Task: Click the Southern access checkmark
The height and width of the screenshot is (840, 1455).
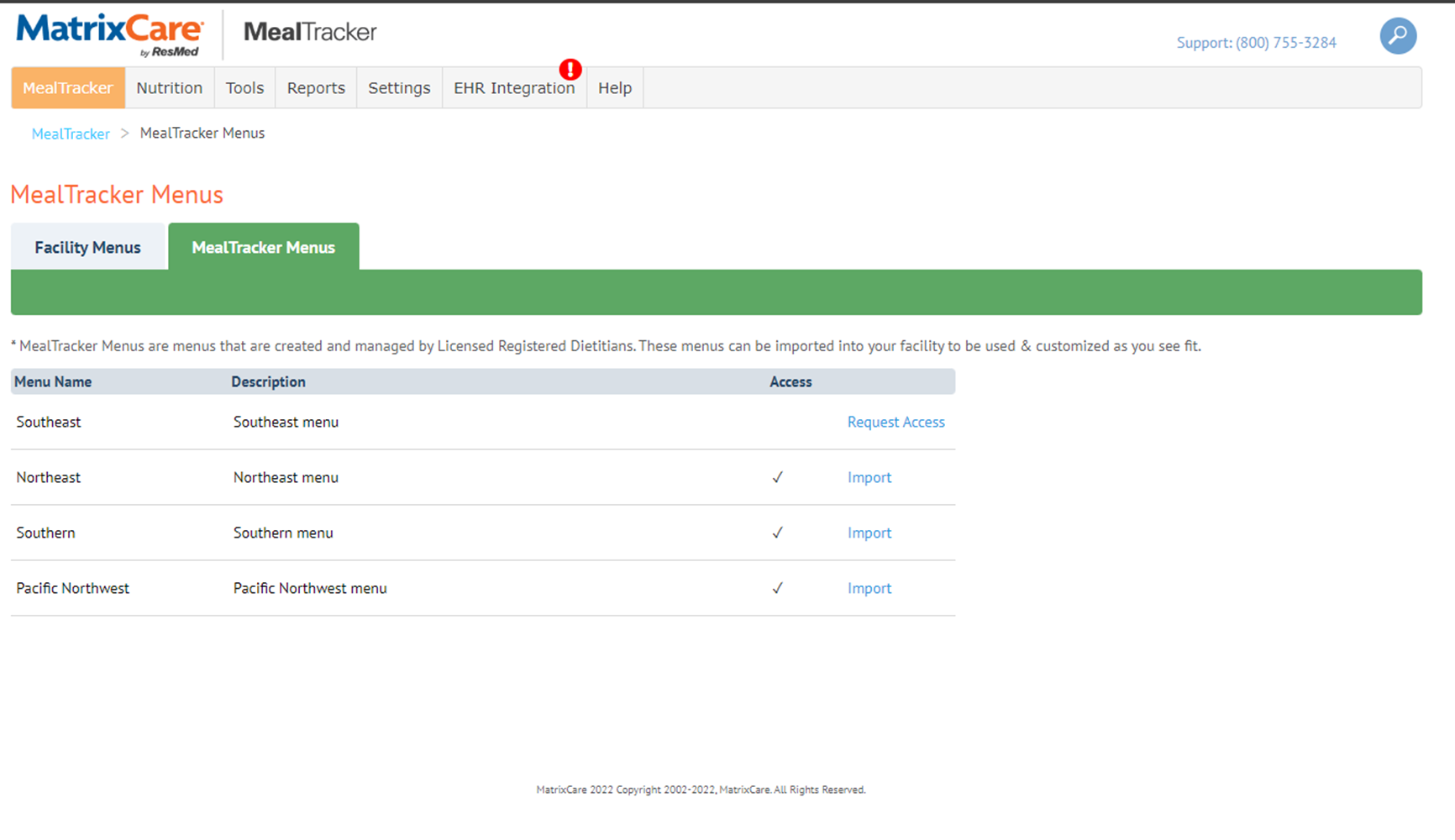Action: [777, 533]
